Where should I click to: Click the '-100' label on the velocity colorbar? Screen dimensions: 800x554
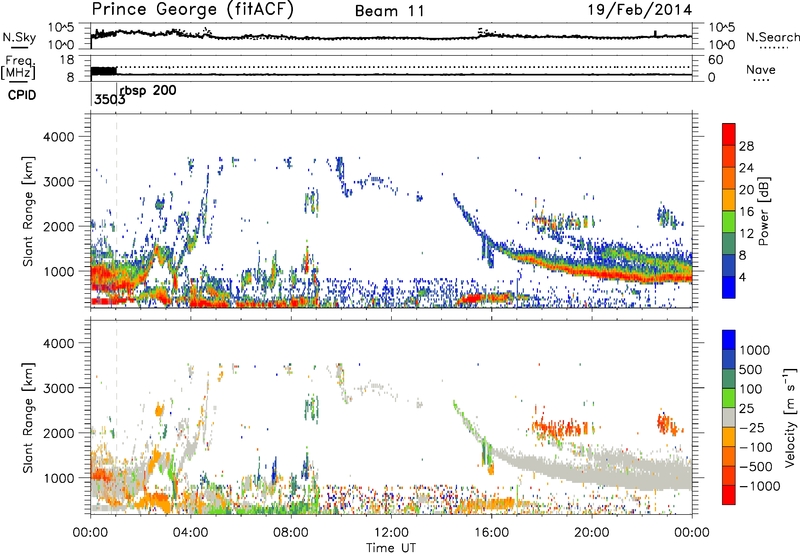754,447
